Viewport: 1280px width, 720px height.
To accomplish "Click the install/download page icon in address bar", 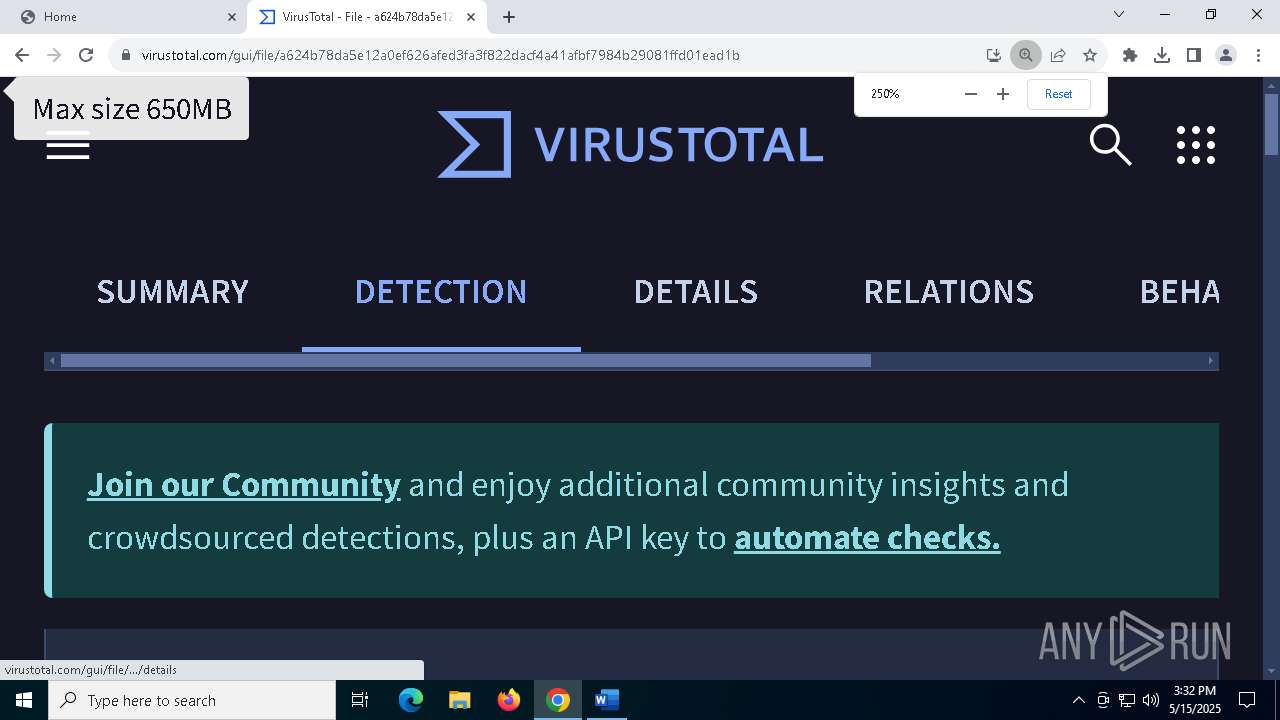I will (x=993, y=55).
